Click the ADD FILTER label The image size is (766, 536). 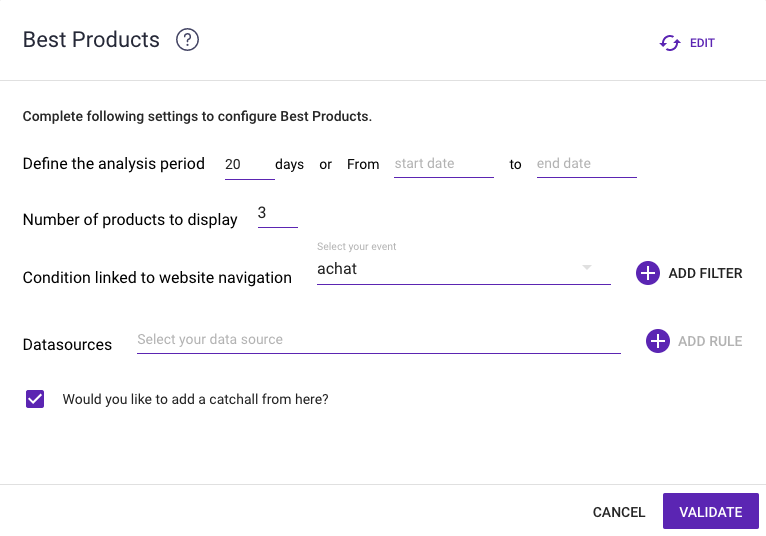(x=705, y=273)
